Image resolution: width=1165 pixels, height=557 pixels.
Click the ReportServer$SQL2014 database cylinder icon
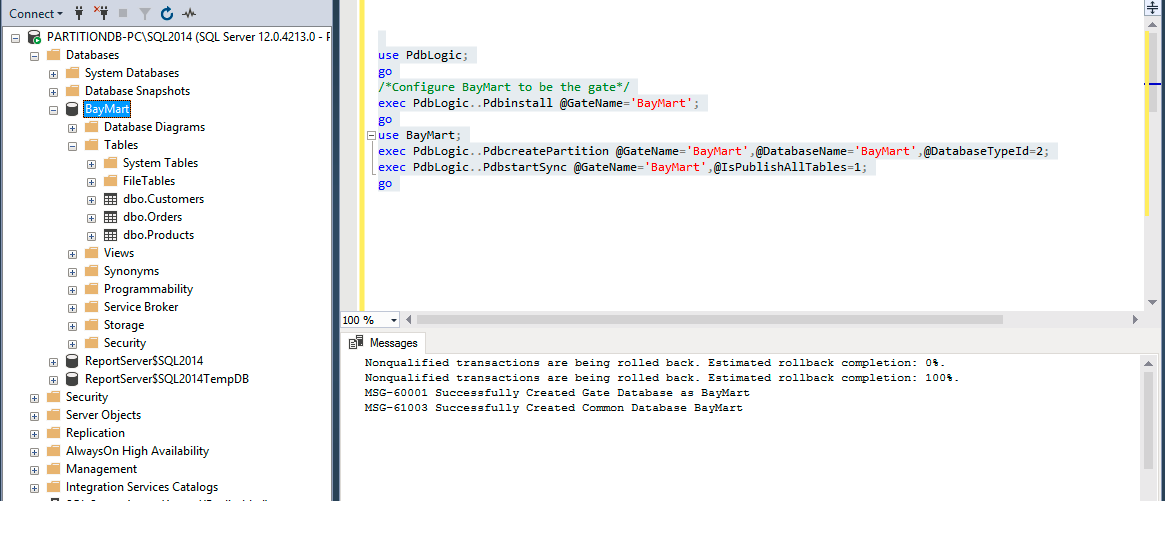(x=72, y=361)
